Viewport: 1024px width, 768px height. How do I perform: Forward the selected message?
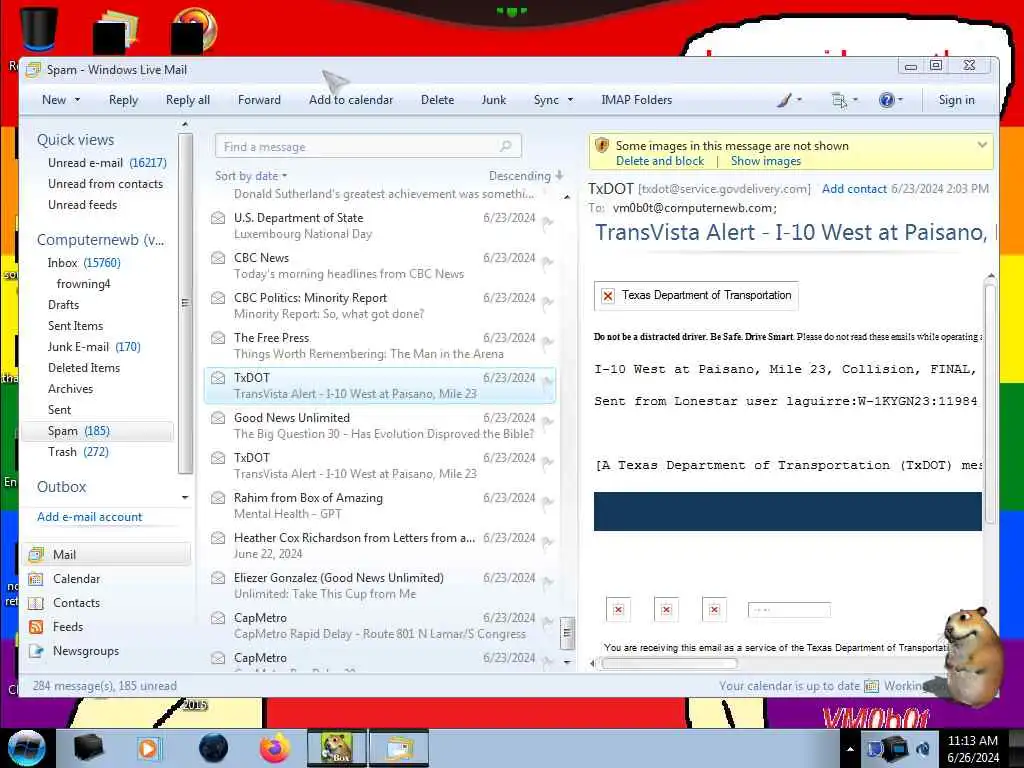click(259, 100)
